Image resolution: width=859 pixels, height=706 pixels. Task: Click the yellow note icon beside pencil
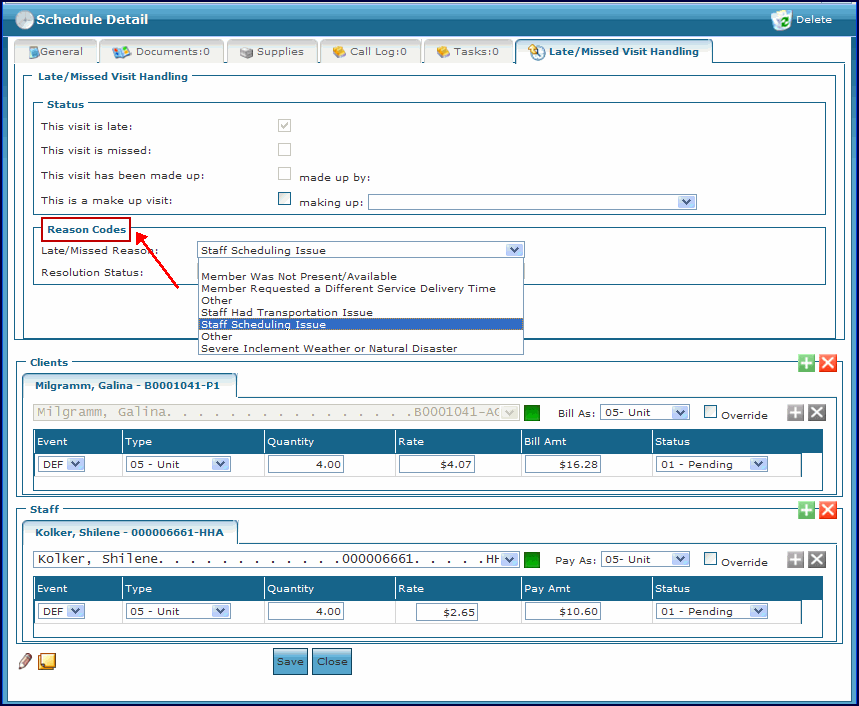click(x=47, y=661)
